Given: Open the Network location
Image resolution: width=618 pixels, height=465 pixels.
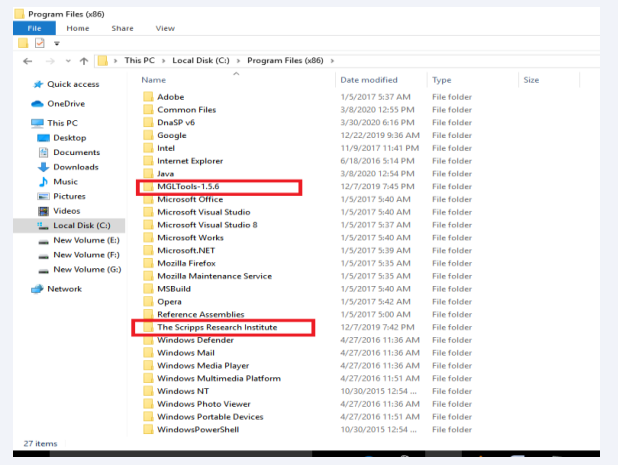Looking at the screenshot, I should (x=64, y=289).
